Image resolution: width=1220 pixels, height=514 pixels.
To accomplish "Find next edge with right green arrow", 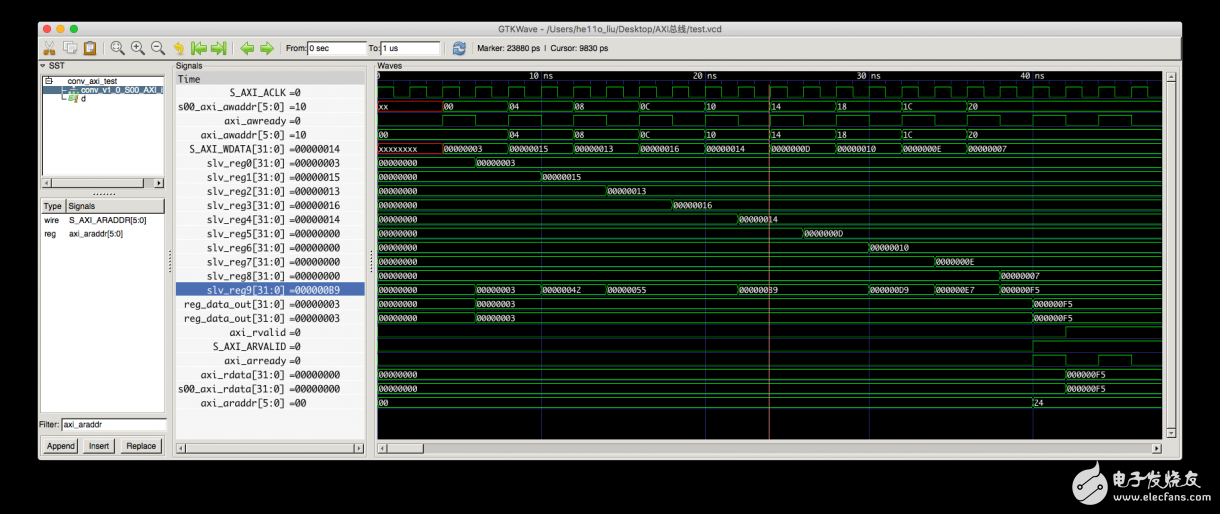I will pos(267,48).
